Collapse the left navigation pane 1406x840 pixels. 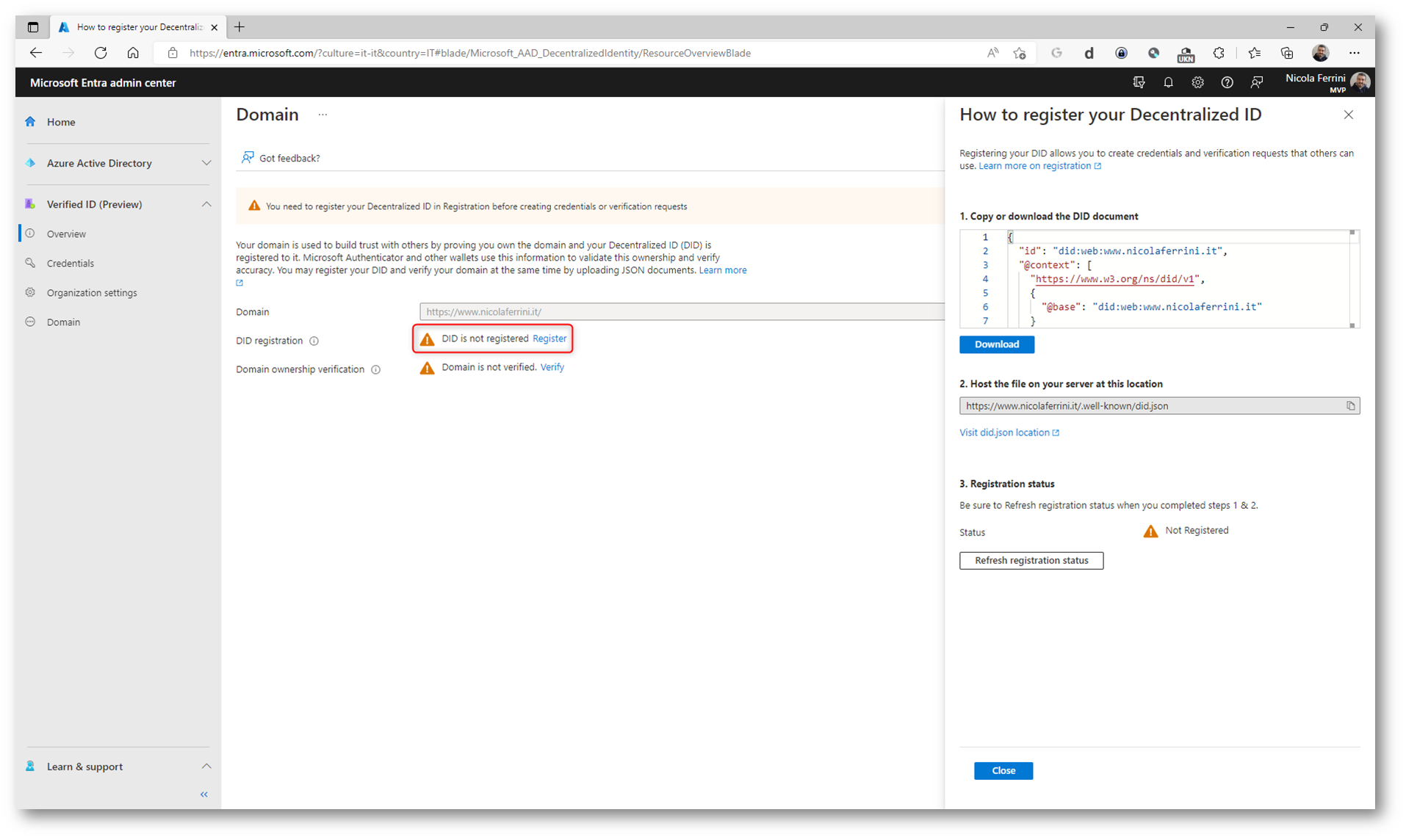coord(204,794)
